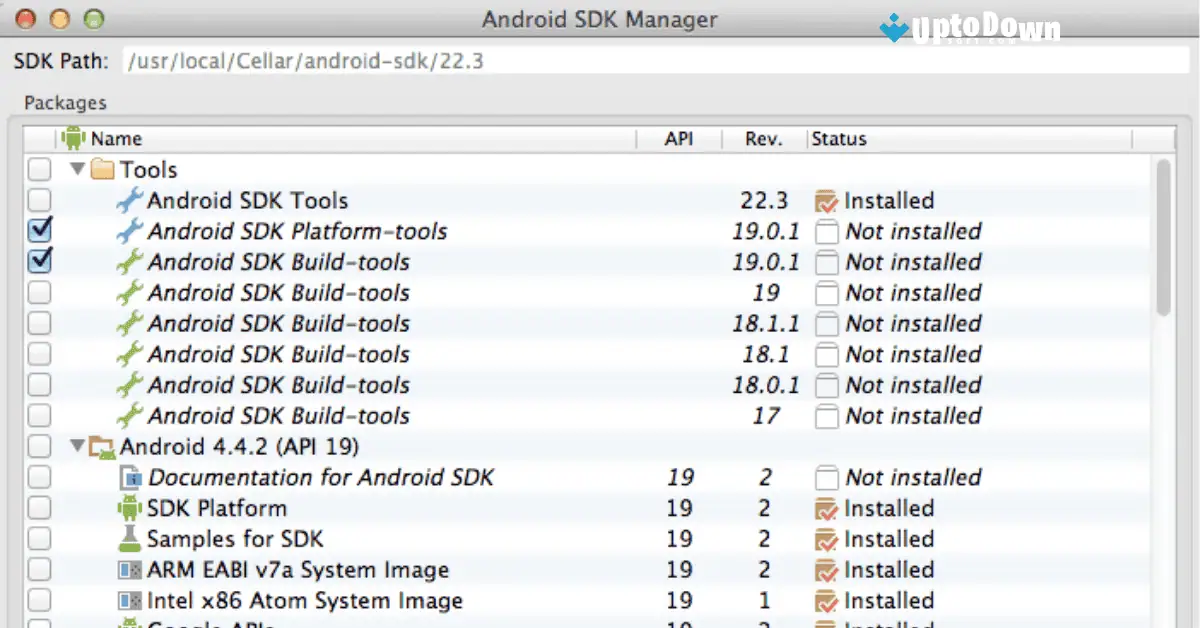This screenshot has width=1200, height=628.
Task: Click the Status column header
Action: point(838,138)
